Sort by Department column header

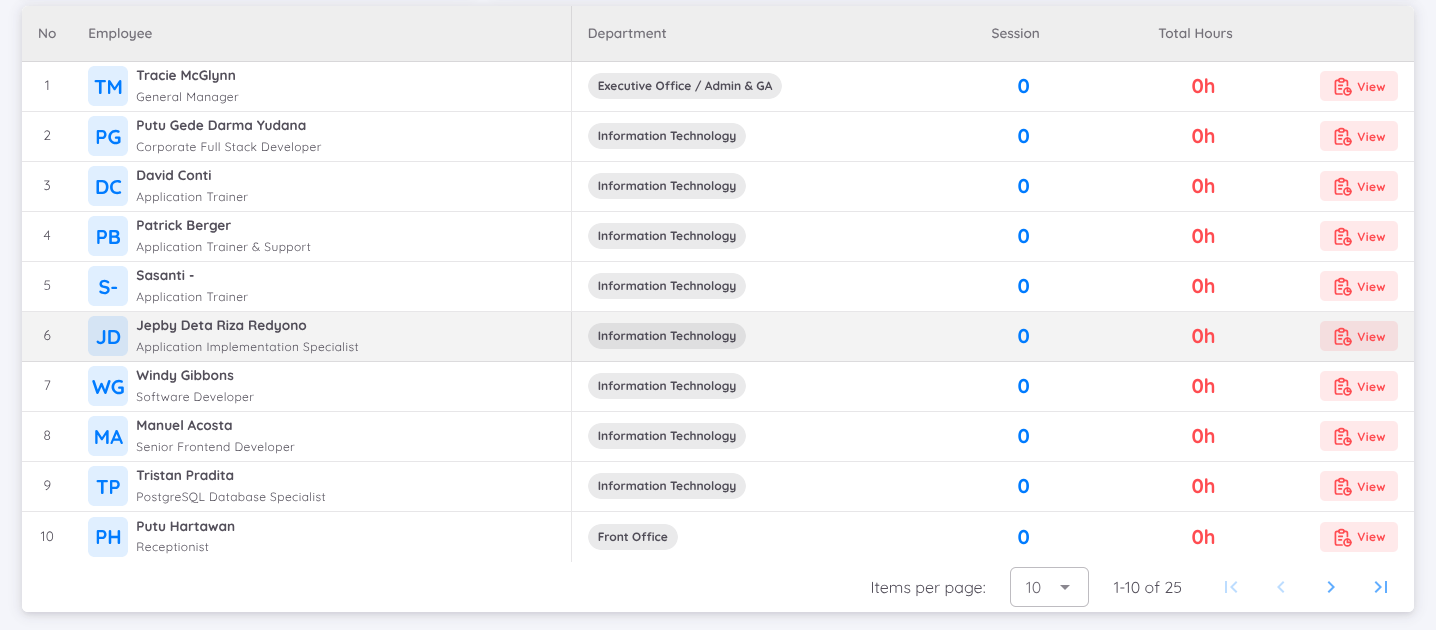coord(627,34)
